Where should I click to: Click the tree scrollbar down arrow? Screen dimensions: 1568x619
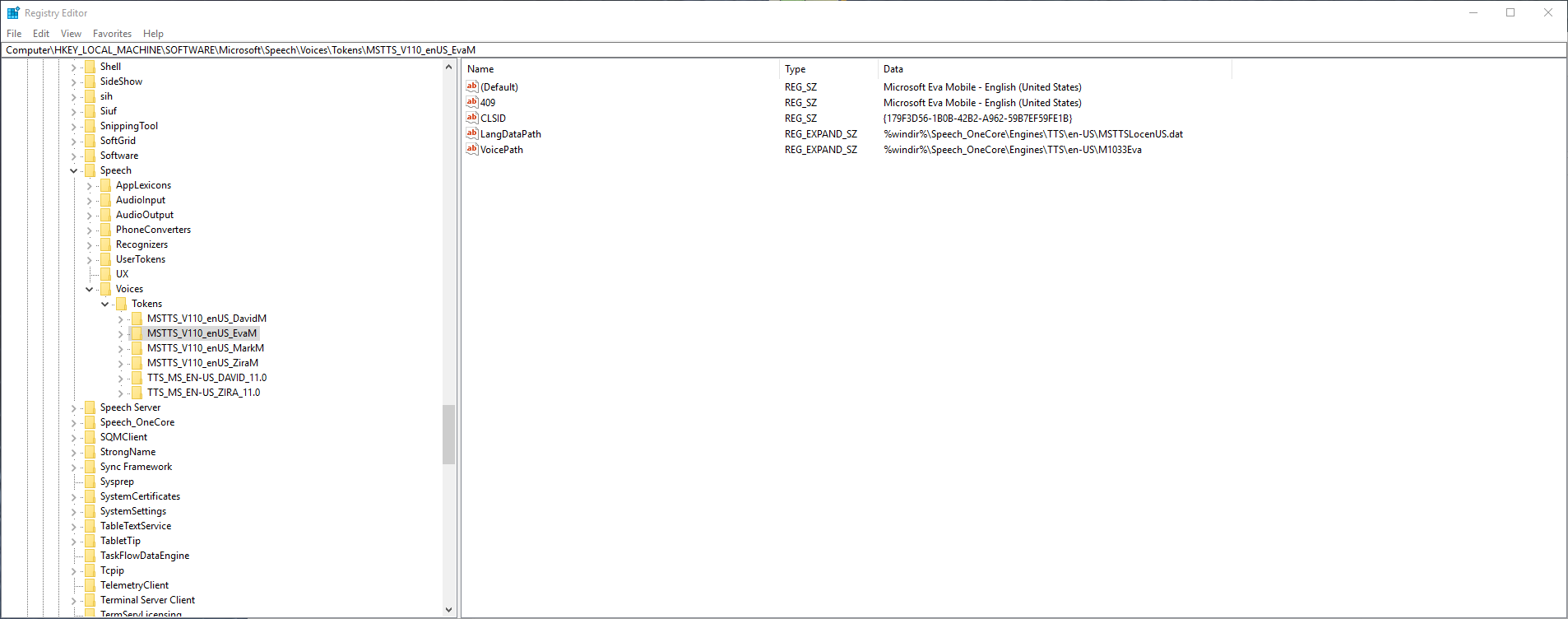tap(448, 610)
